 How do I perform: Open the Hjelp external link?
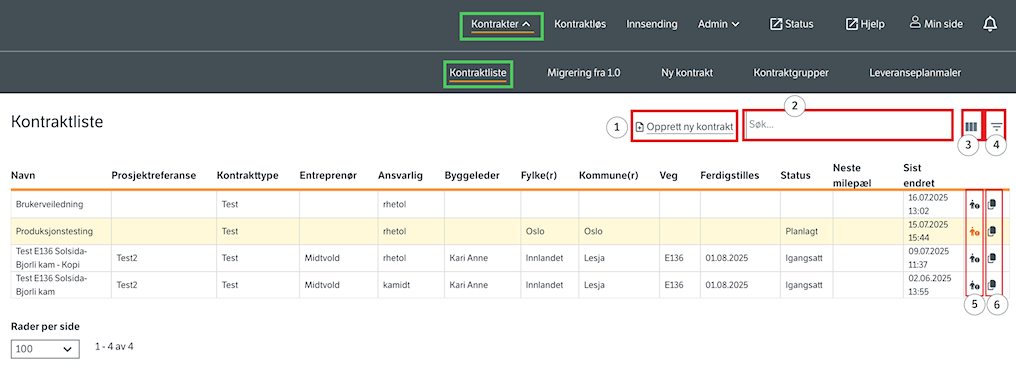click(865, 24)
